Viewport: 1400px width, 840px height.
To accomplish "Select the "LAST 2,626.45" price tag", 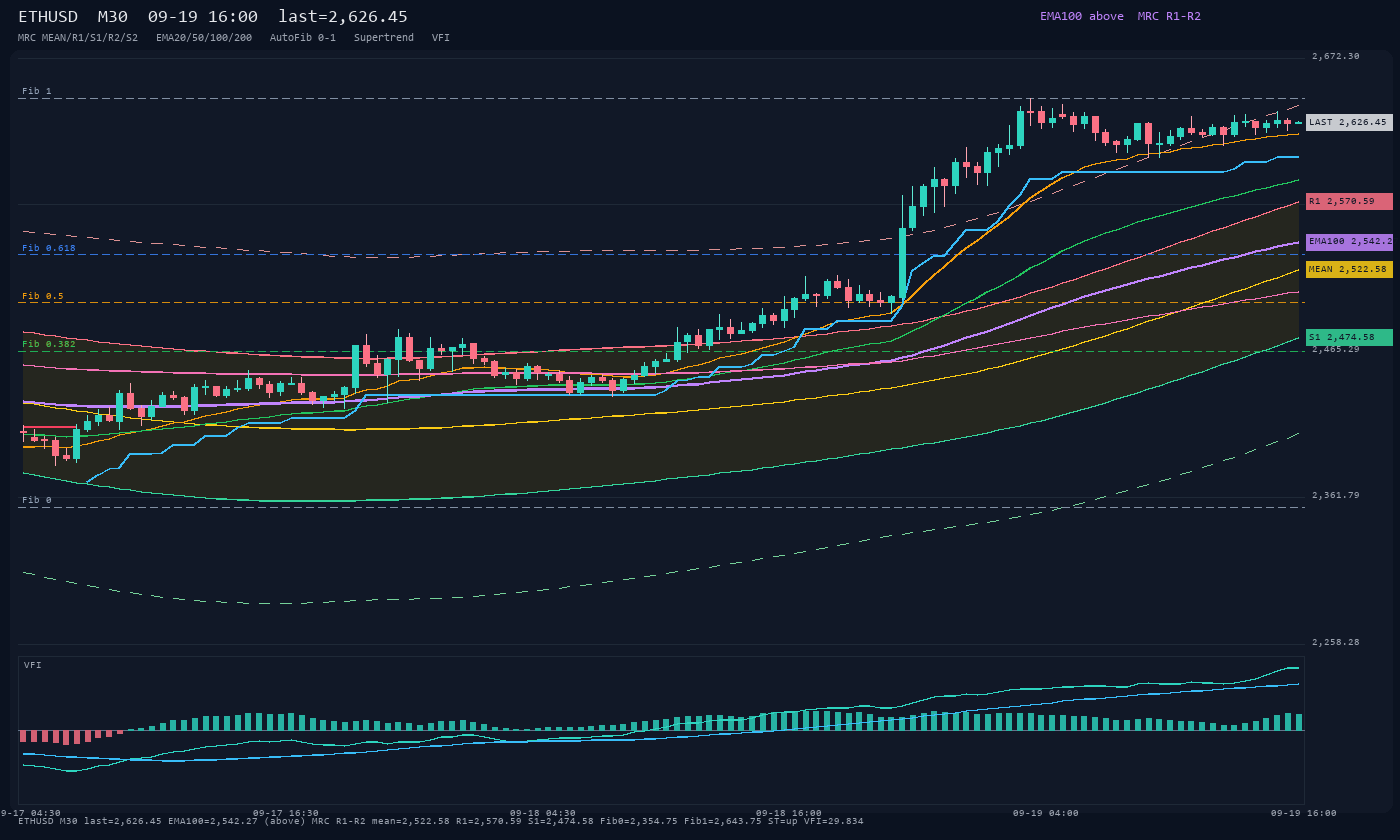I will (1349, 122).
